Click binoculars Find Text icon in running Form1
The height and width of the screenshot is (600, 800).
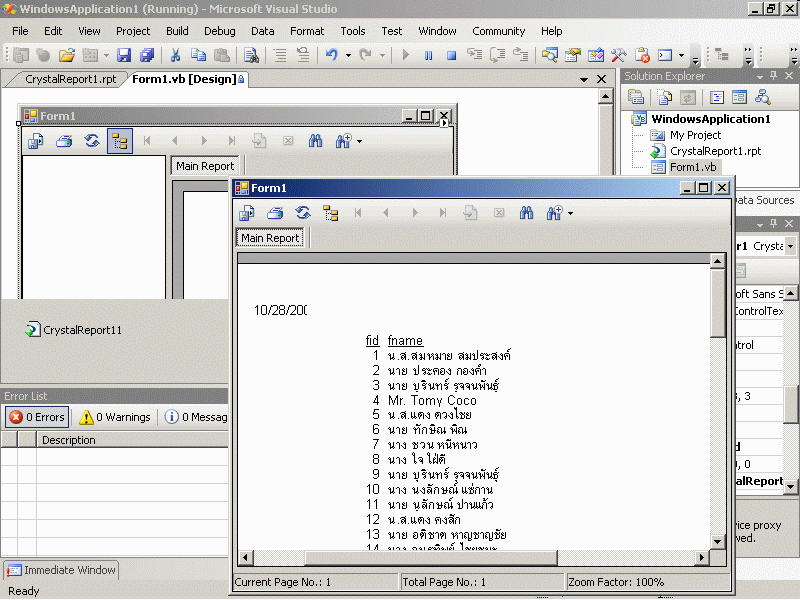click(x=527, y=213)
